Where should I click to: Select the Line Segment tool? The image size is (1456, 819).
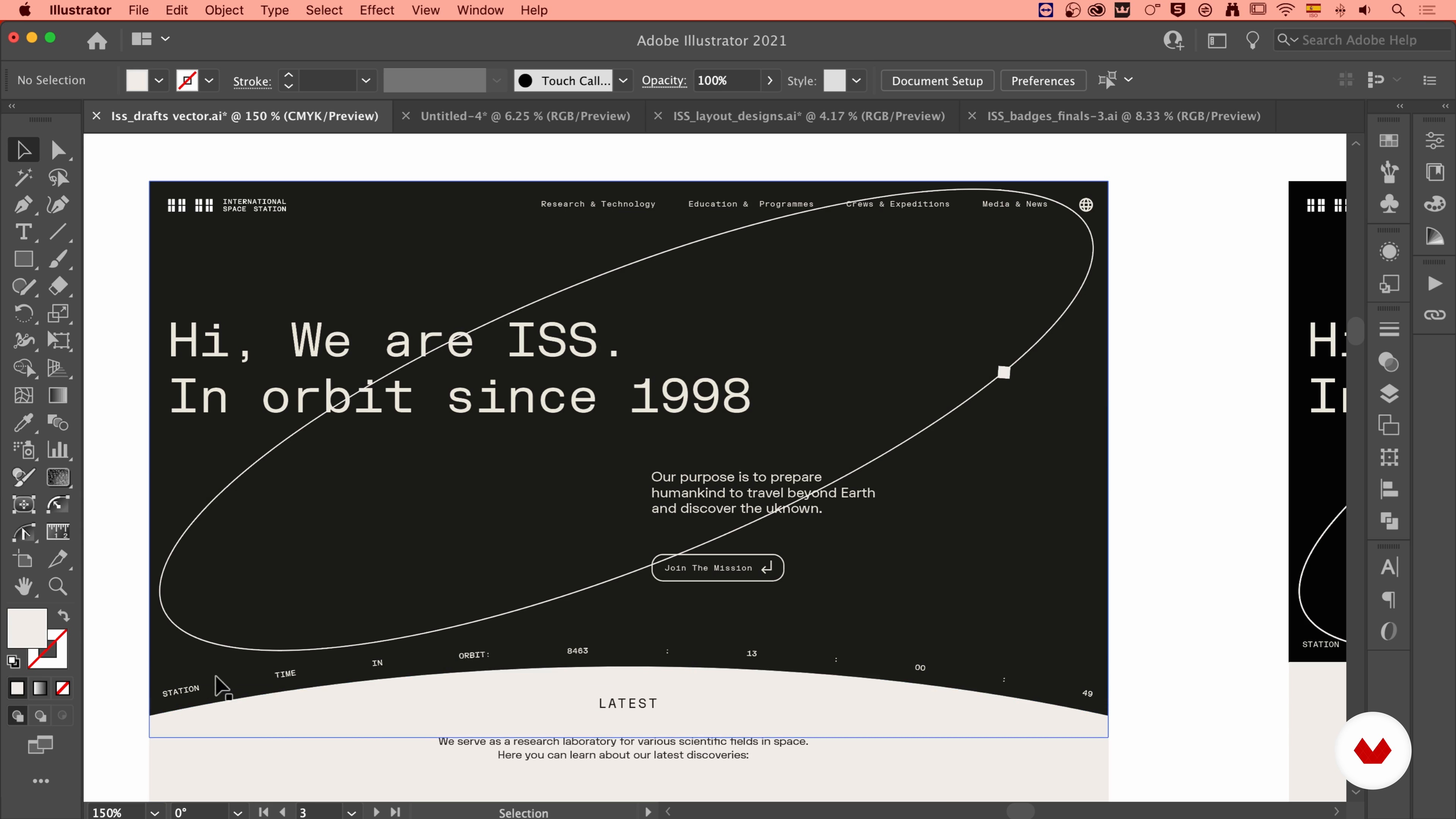(58, 232)
